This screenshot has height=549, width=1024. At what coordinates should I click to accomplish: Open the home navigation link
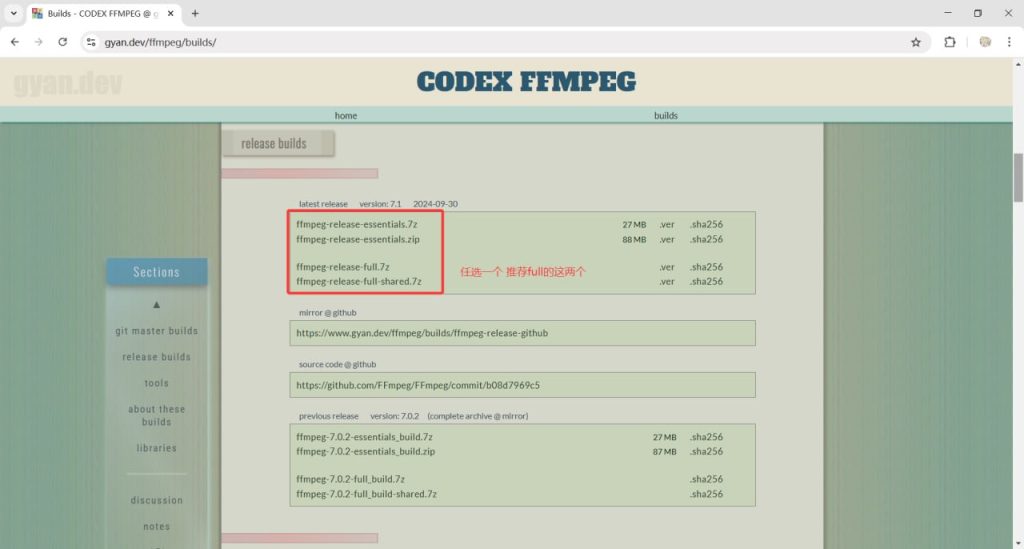click(x=345, y=116)
